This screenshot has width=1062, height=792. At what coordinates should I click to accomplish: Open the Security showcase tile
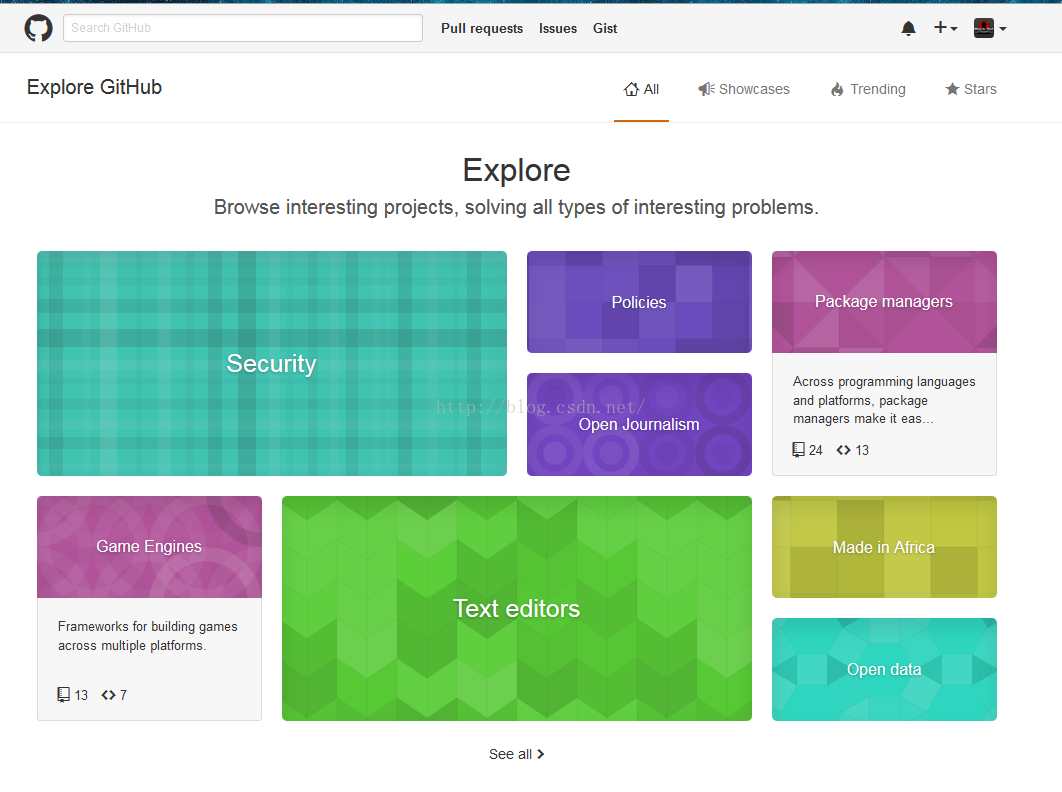click(272, 363)
